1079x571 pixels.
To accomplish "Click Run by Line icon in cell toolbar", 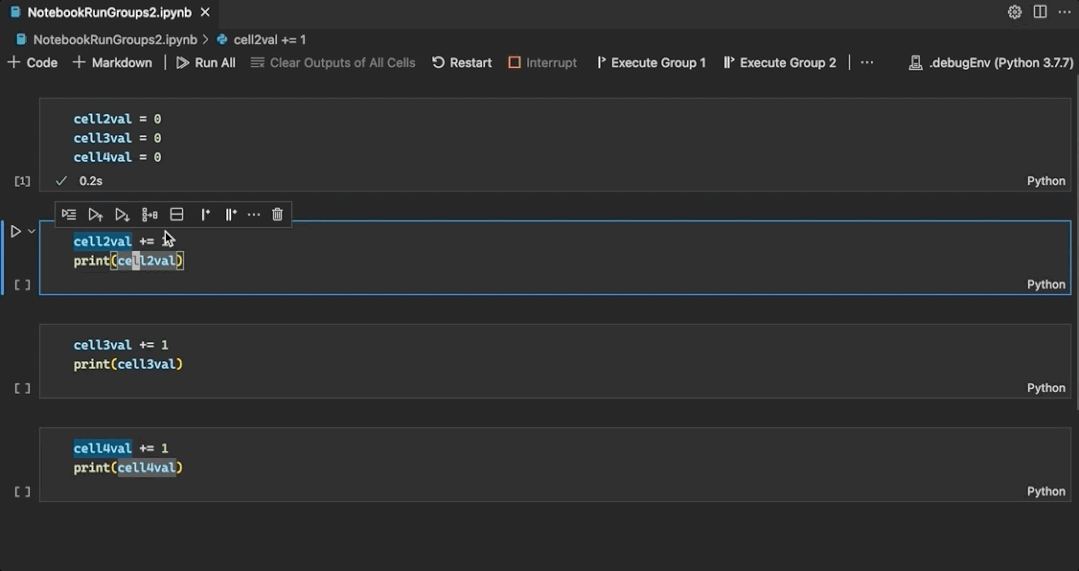I will pos(69,214).
